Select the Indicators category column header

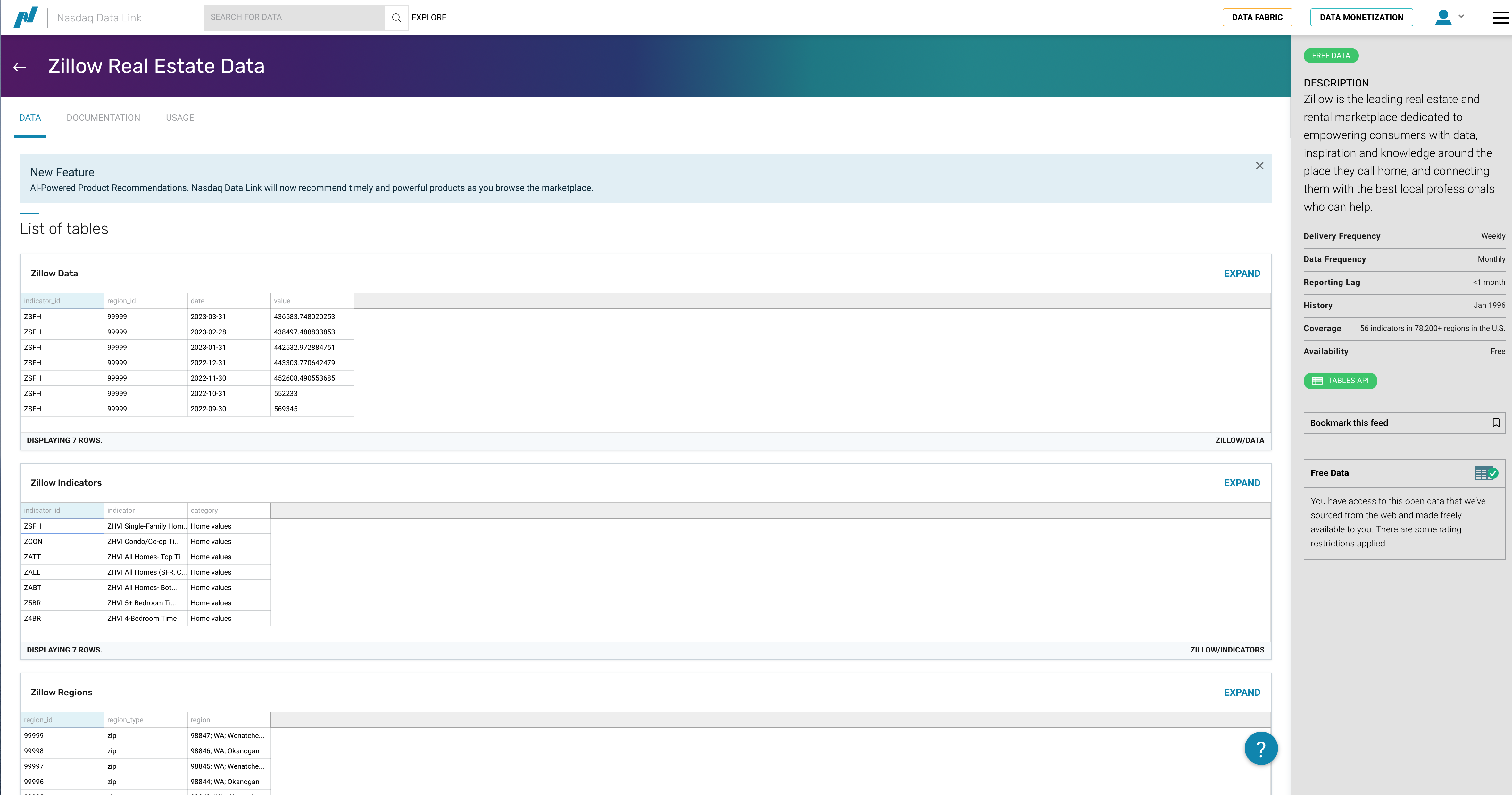[229, 511]
